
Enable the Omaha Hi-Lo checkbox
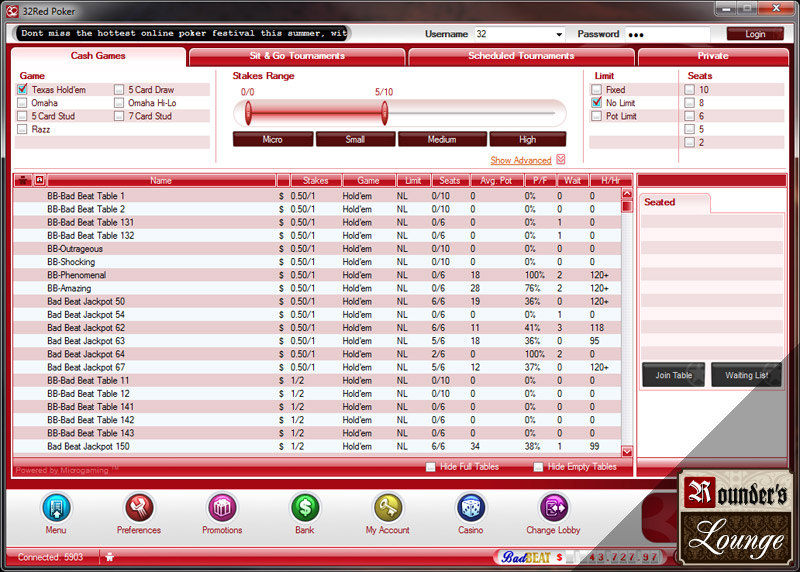click(x=119, y=103)
